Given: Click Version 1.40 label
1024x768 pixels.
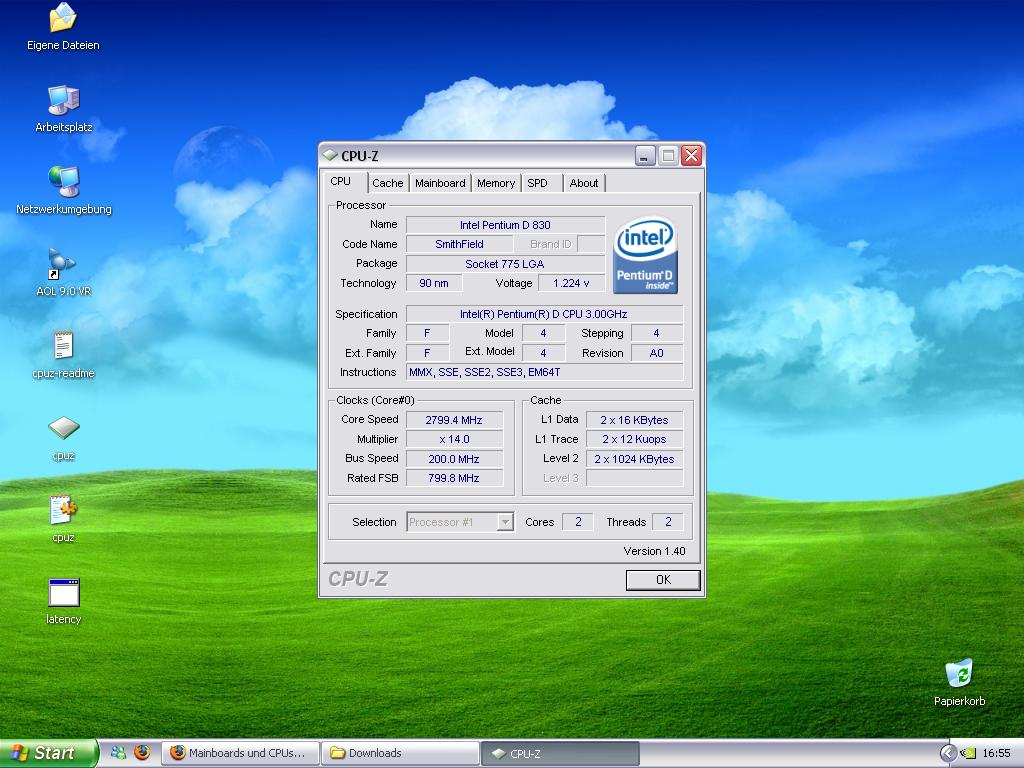Looking at the screenshot, I should [x=654, y=551].
